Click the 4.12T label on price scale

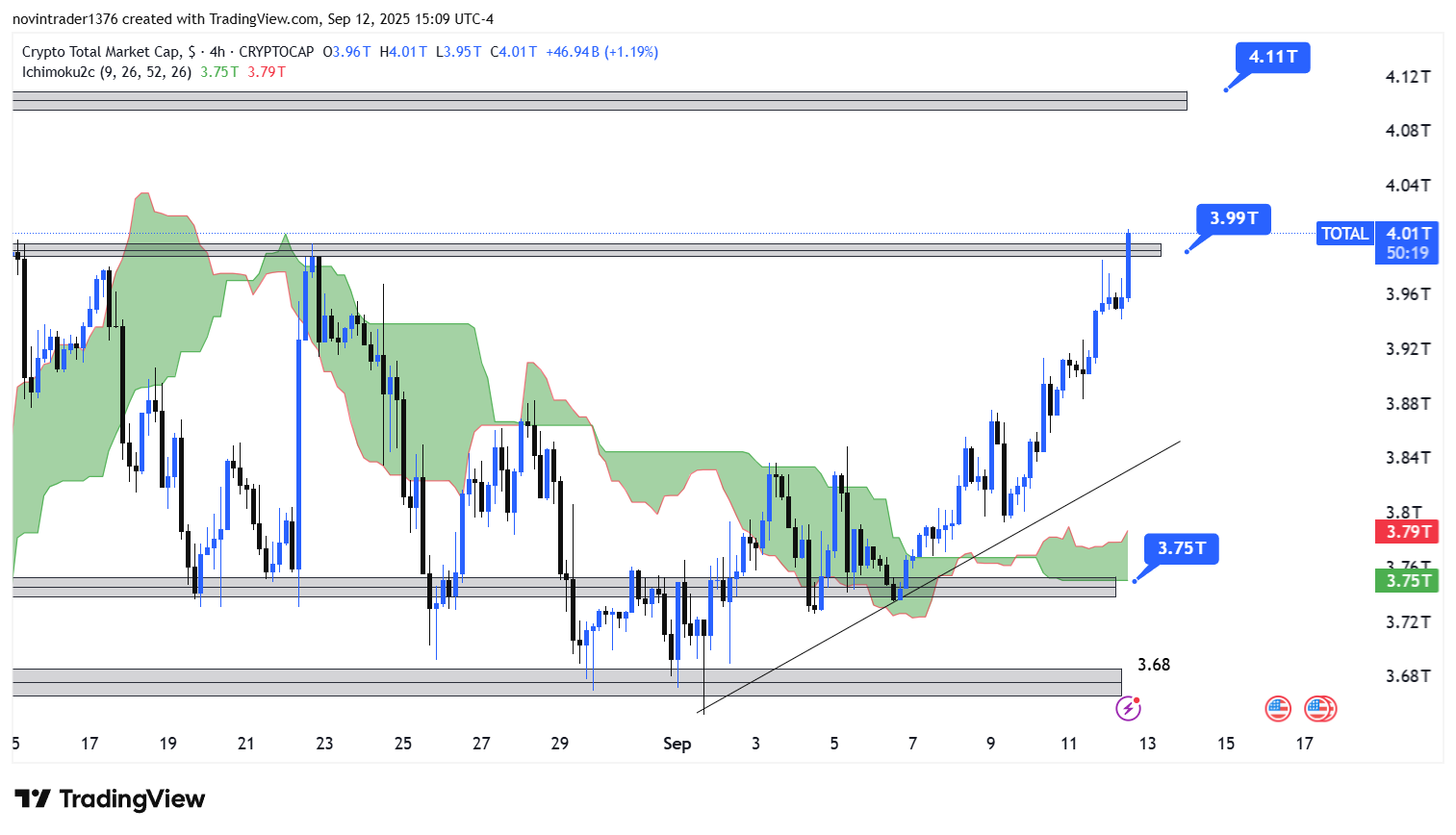pyautogui.click(x=1407, y=77)
